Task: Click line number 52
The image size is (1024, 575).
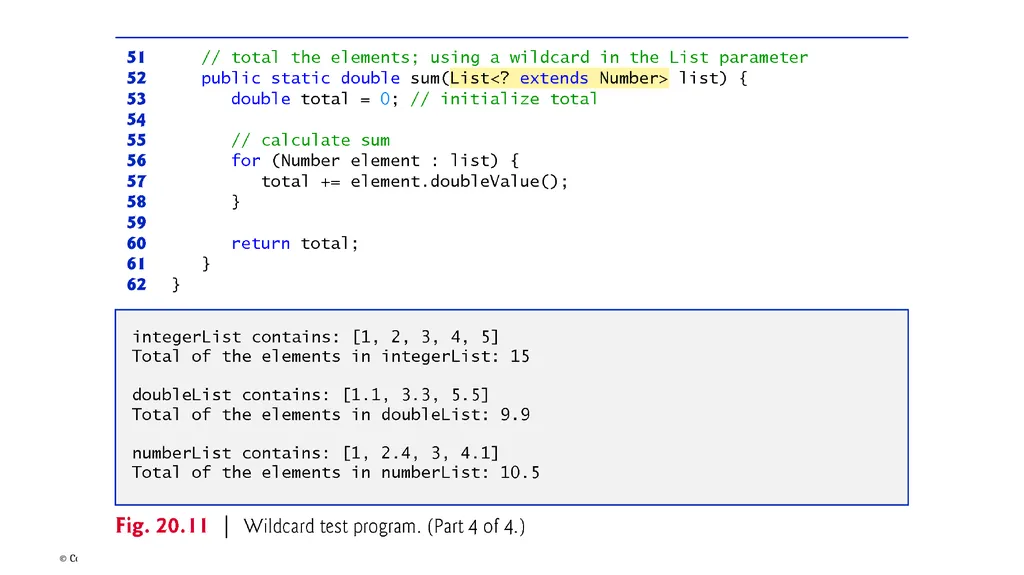Action: pyautogui.click(x=136, y=78)
